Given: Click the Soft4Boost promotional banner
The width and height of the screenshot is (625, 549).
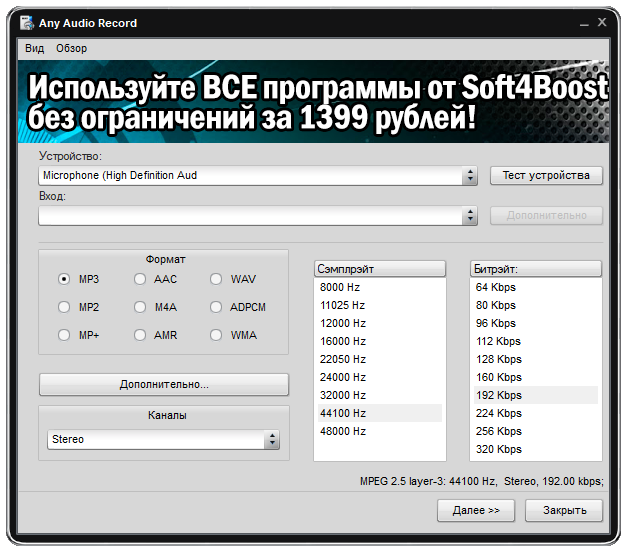Looking at the screenshot, I should pos(313,101).
